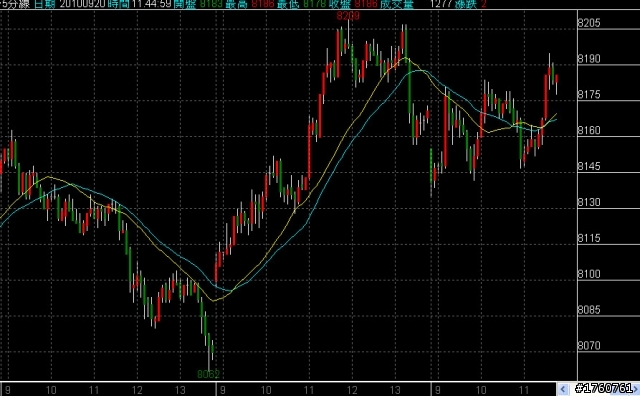Click the 5分線 interval label

(15, 4)
